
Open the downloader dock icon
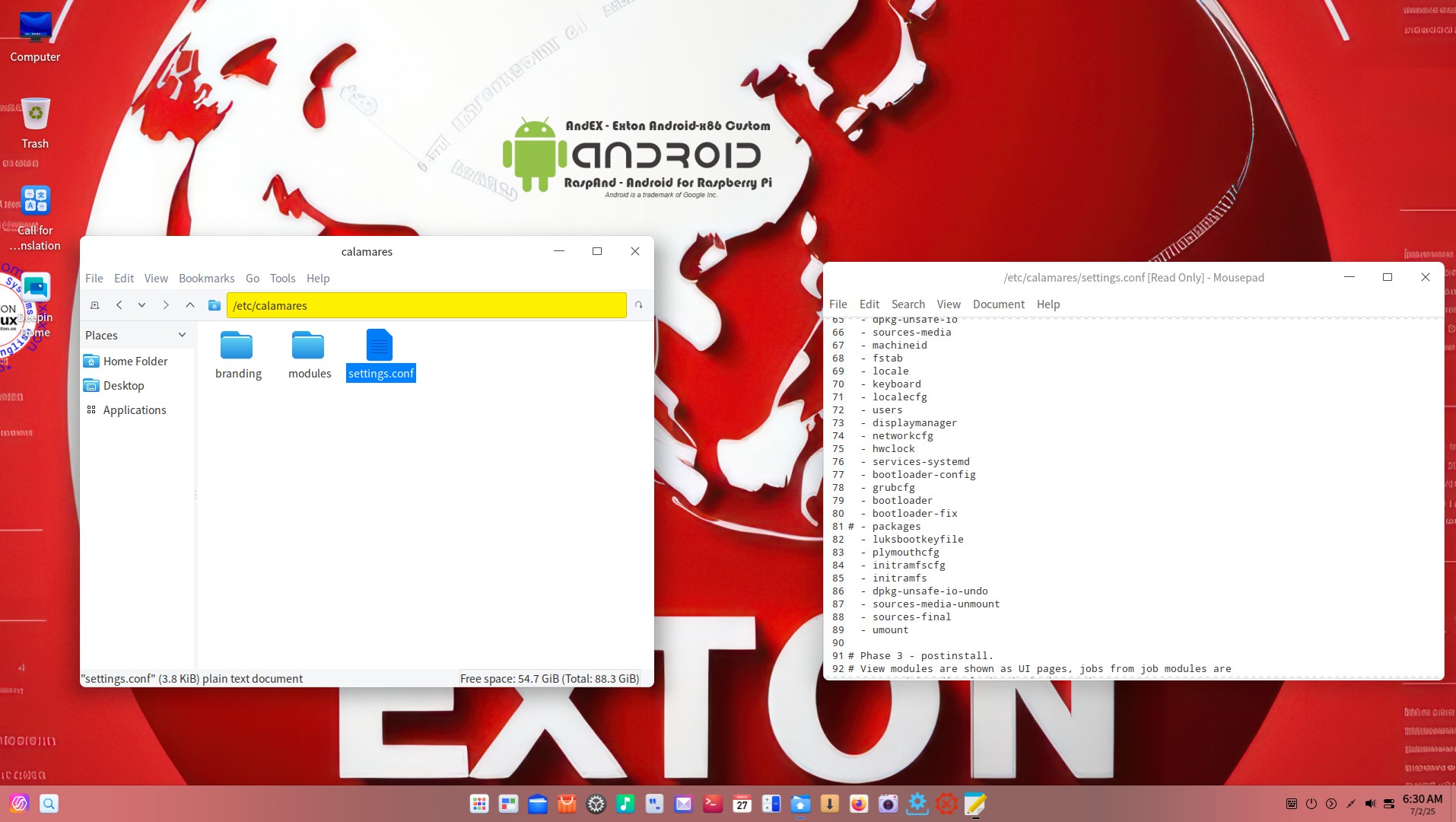pos(830,804)
